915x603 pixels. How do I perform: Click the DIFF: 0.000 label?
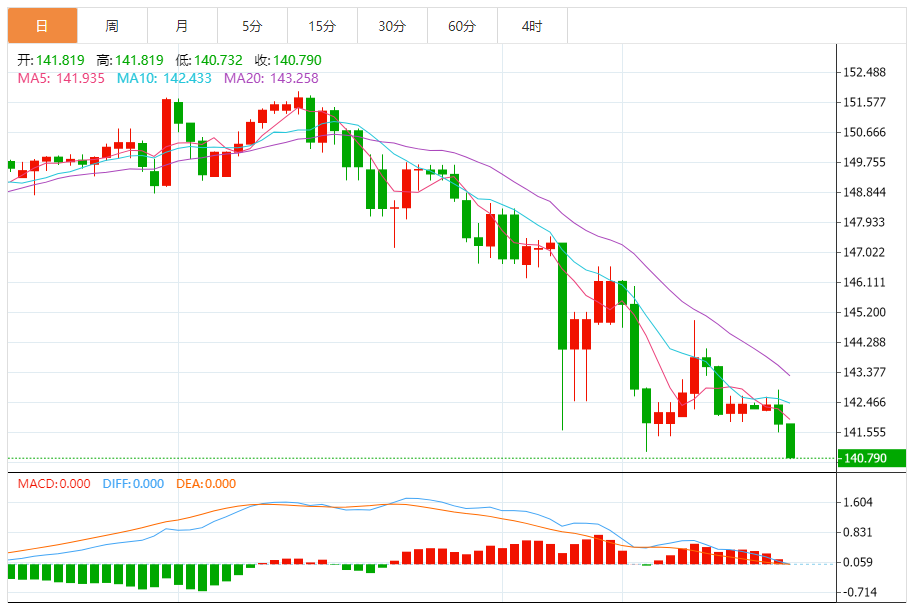click(x=133, y=483)
